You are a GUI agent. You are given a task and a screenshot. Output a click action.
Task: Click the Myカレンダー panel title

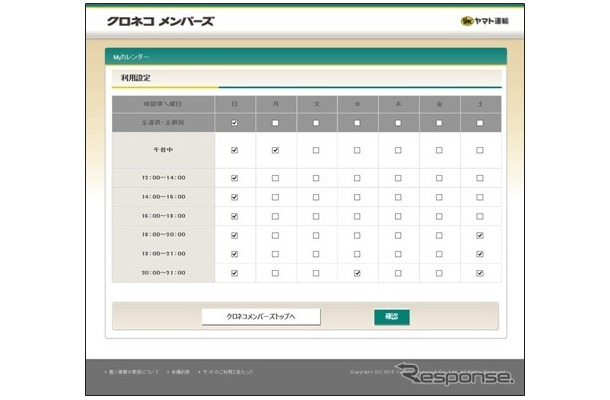(131, 57)
